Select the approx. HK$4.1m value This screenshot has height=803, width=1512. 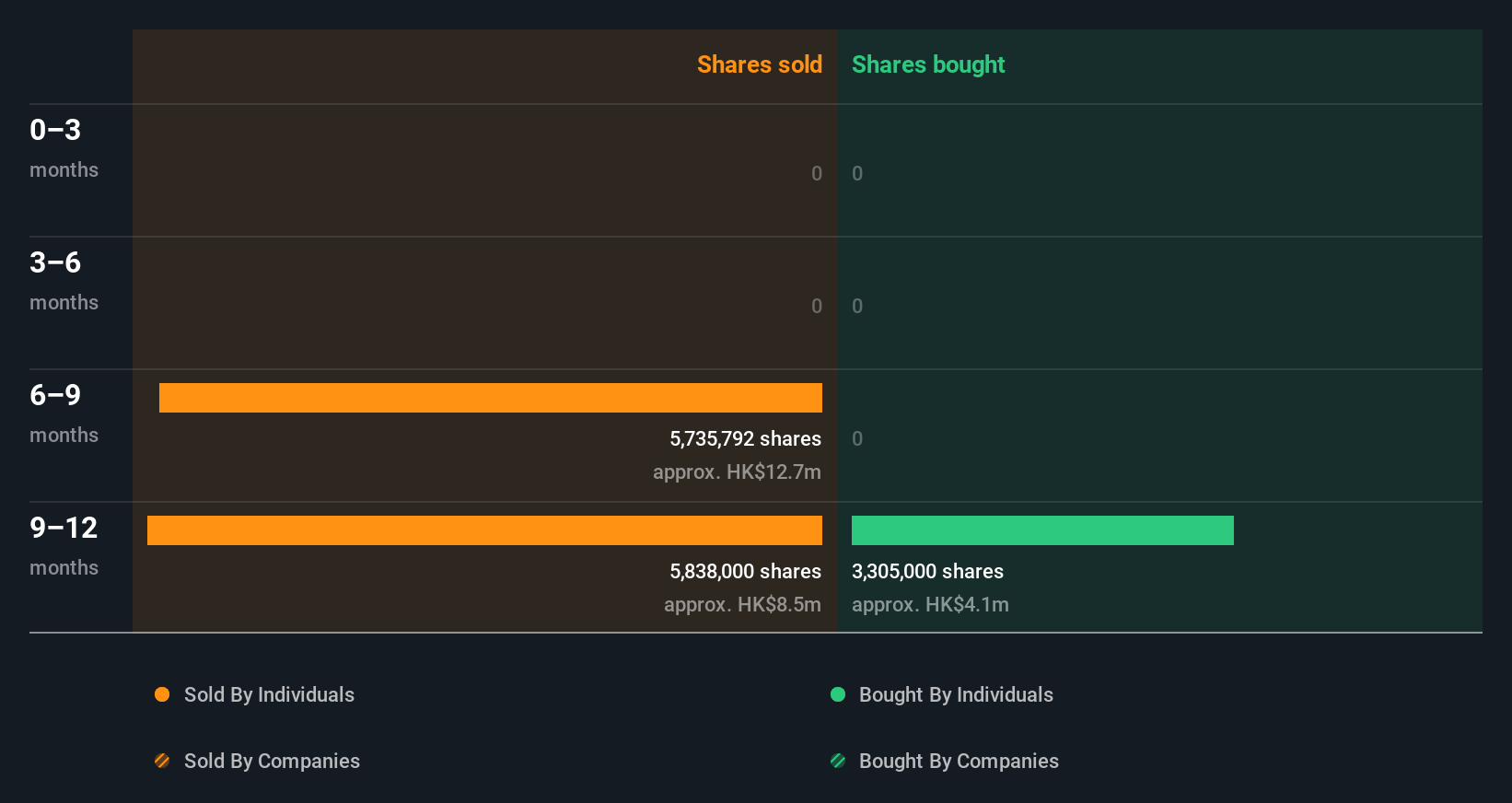[x=930, y=605]
